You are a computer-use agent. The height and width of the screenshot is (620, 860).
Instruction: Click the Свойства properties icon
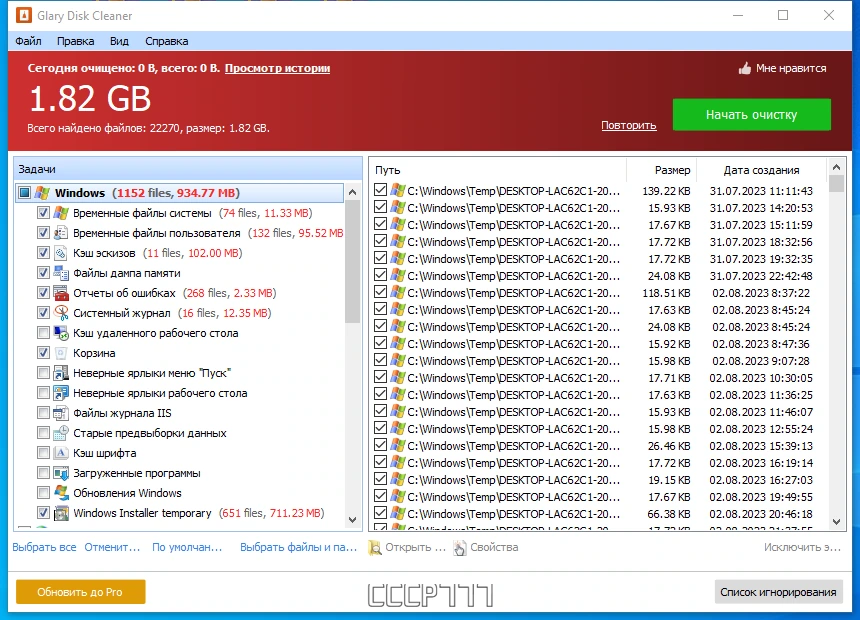pos(460,548)
